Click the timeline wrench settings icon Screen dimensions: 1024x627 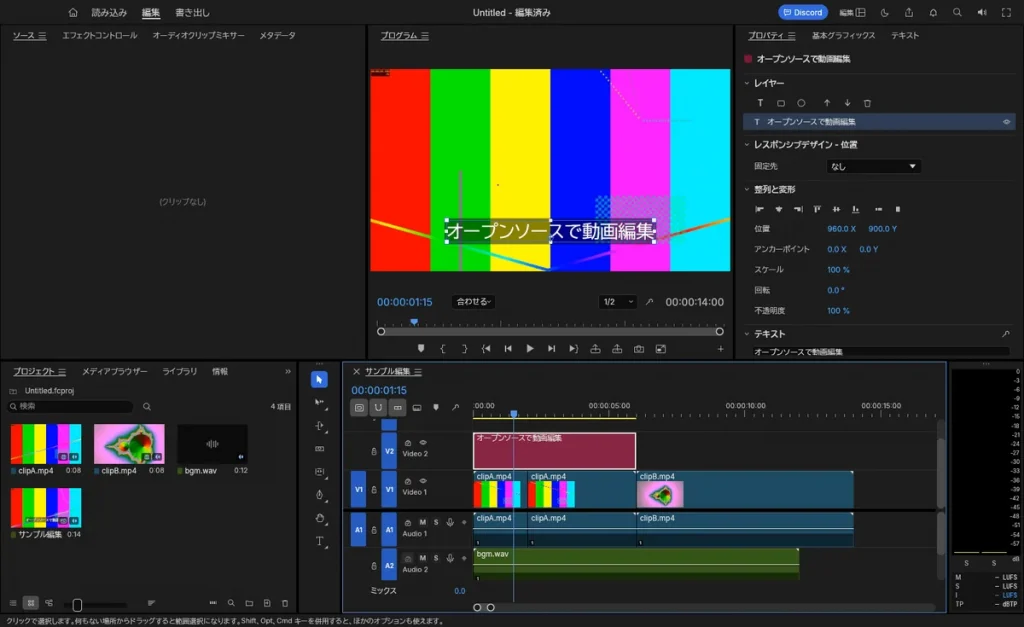455,408
